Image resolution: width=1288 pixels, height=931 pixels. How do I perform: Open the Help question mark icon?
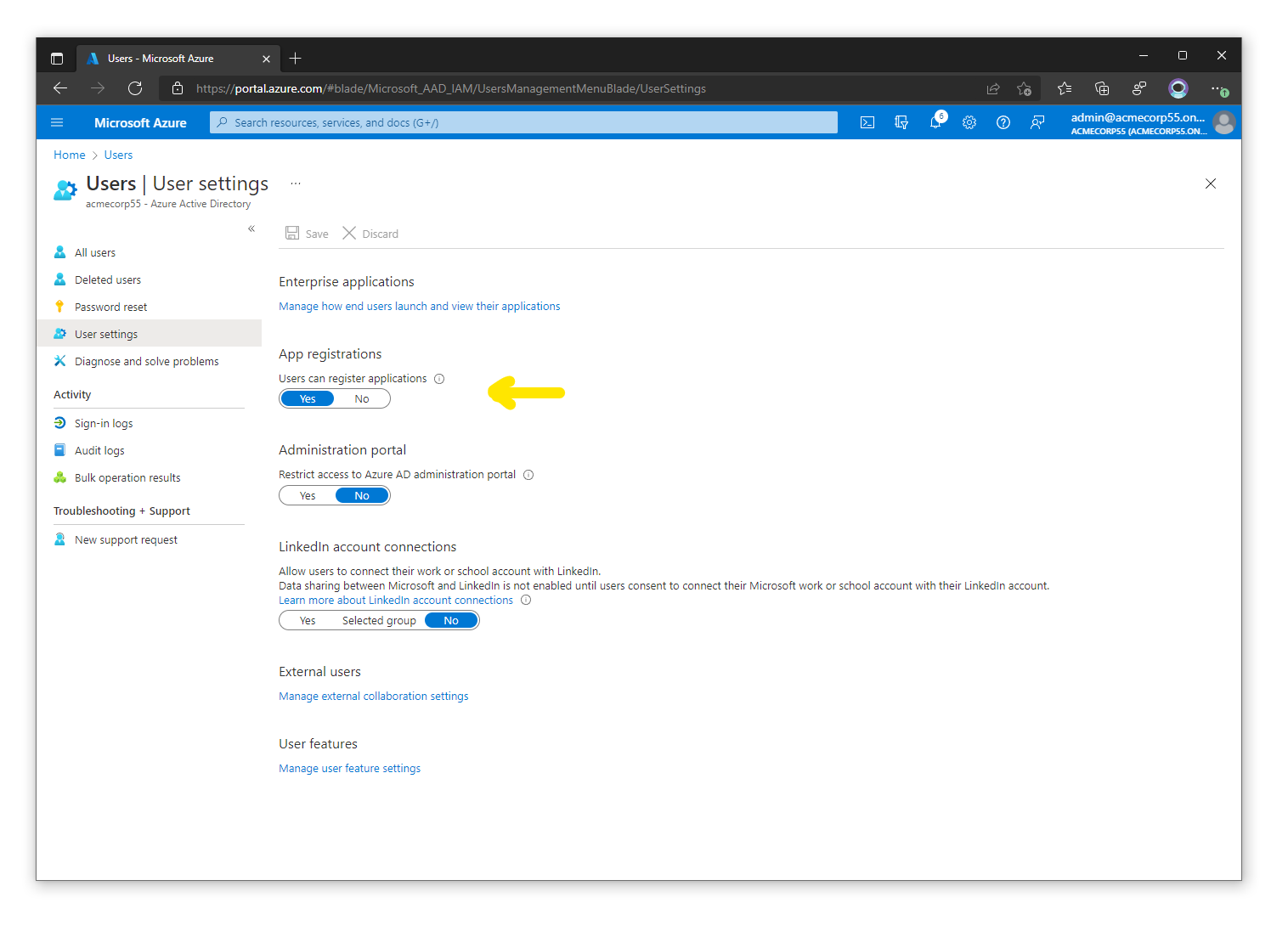[x=1003, y=122]
